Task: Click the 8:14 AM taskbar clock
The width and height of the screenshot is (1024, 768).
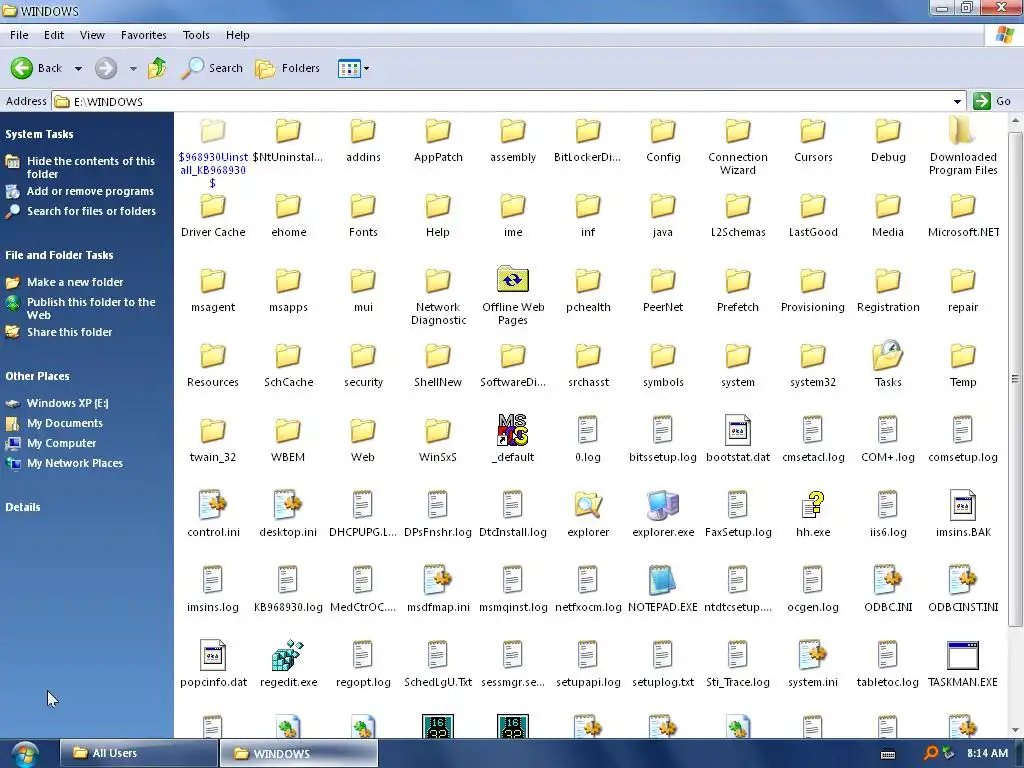Action: tap(987, 753)
